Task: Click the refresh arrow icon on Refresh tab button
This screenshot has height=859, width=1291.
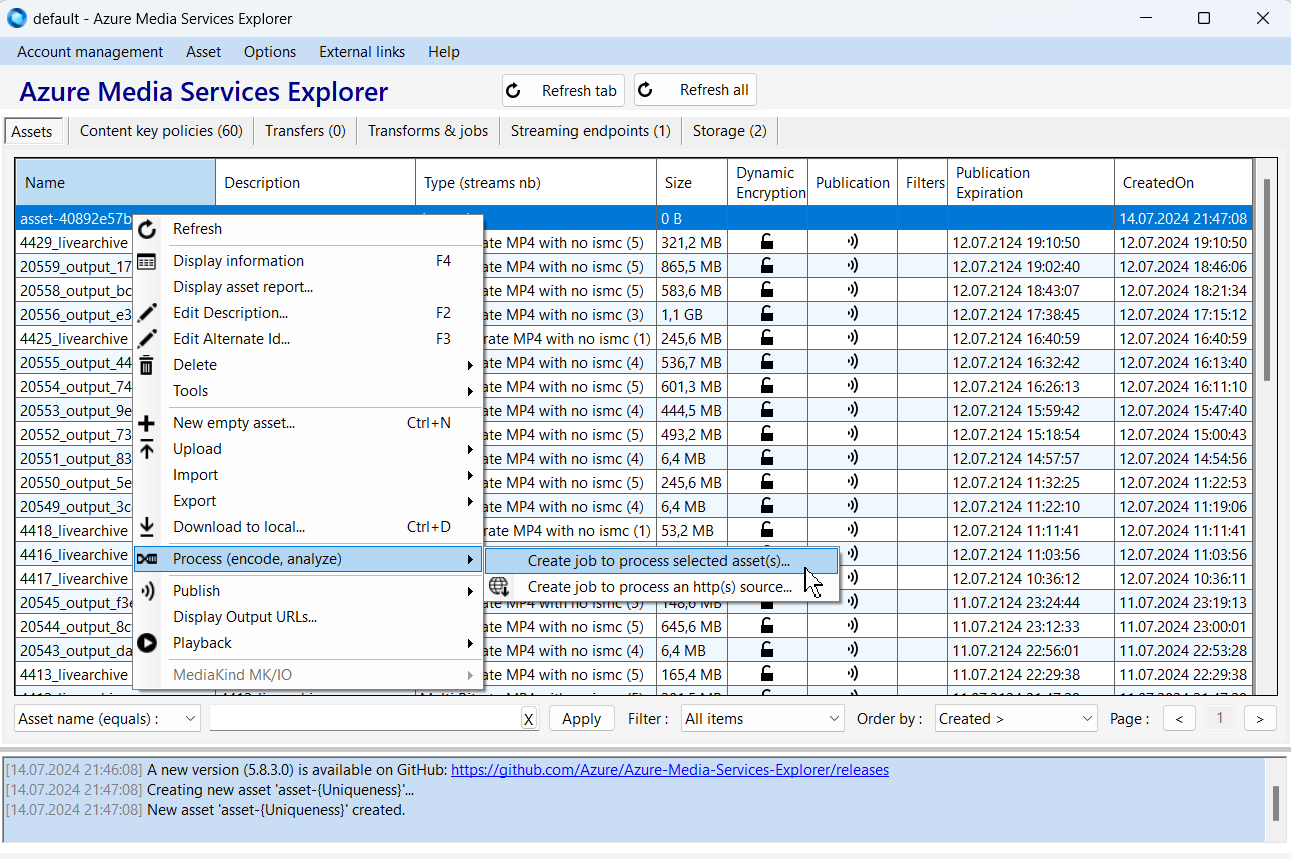Action: pyautogui.click(x=513, y=91)
